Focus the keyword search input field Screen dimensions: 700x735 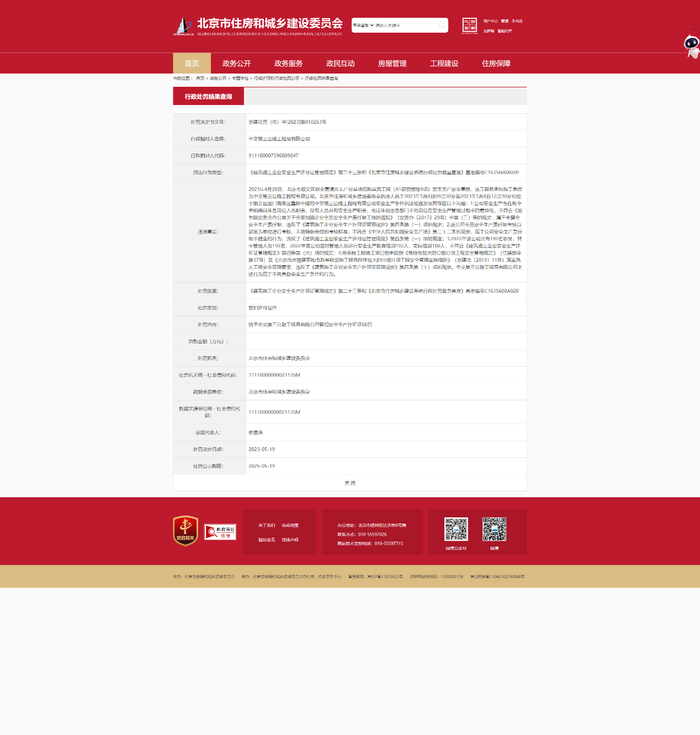(x=406, y=25)
